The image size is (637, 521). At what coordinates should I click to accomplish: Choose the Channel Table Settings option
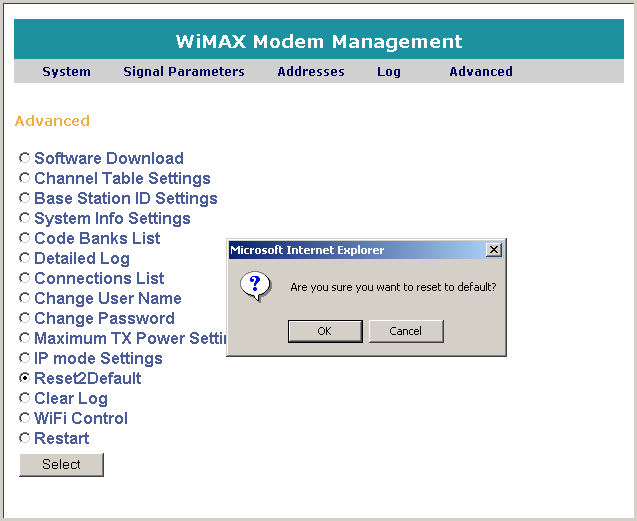25,178
